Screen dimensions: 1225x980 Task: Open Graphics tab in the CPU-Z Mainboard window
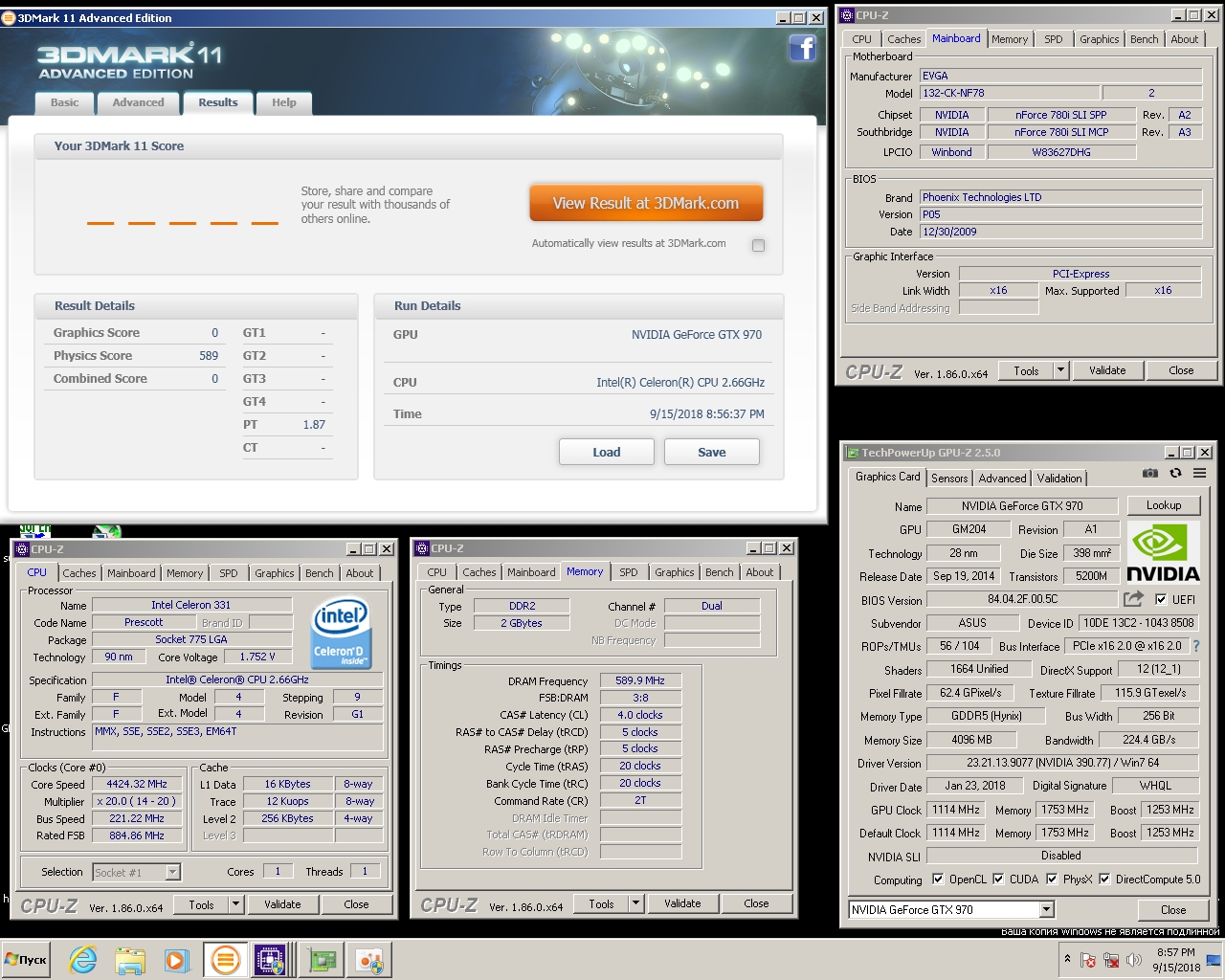[x=1099, y=39]
